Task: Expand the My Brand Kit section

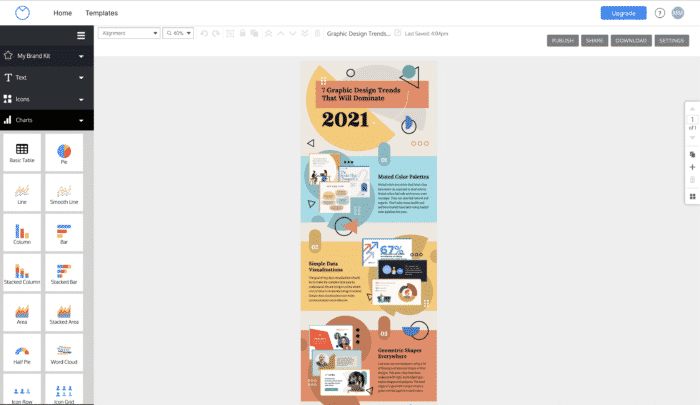Action: [x=47, y=56]
